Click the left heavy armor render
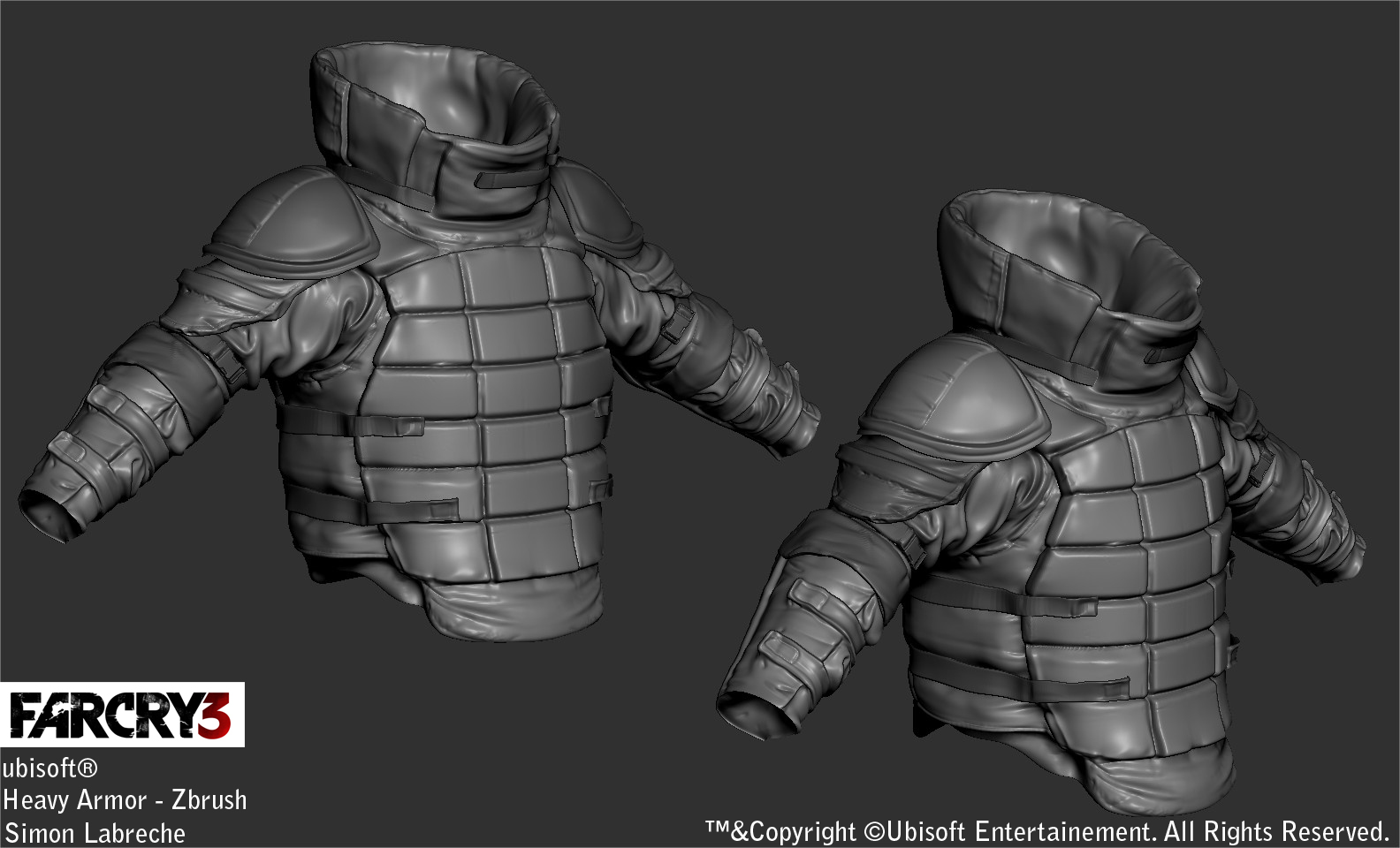 pyautogui.click(x=420, y=340)
